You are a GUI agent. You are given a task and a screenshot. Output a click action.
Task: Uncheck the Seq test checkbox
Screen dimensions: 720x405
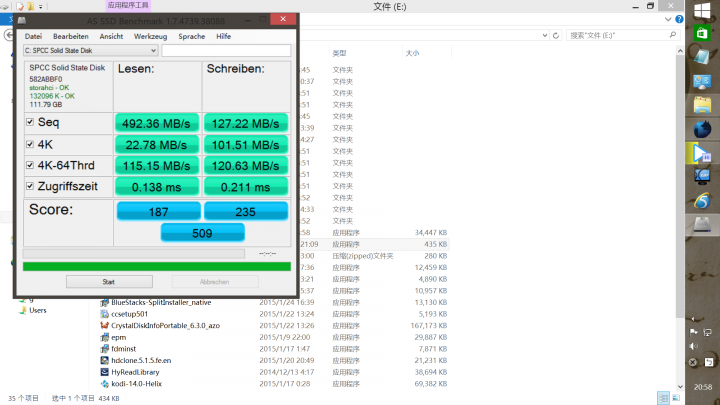[30, 122]
